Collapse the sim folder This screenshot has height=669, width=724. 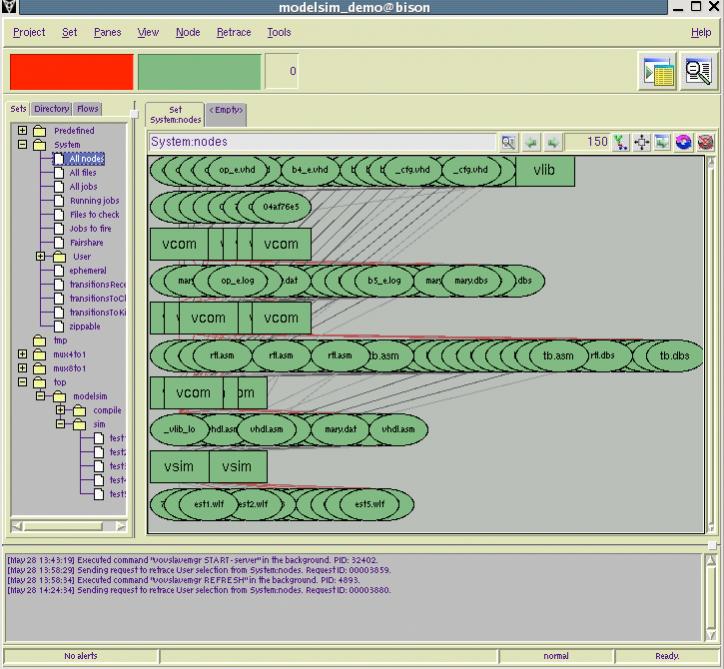coord(60,423)
